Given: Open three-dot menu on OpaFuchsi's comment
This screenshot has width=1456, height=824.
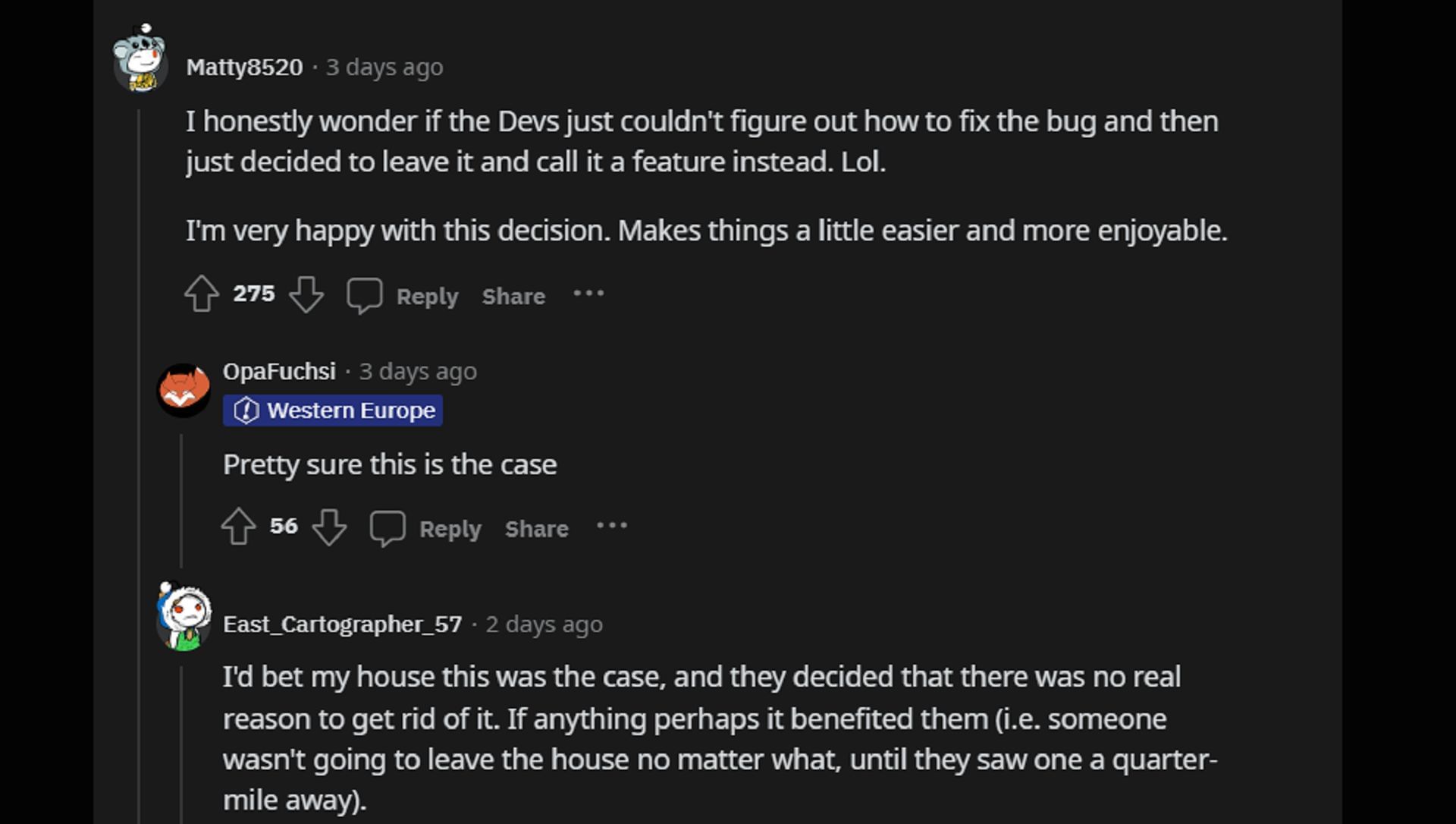Looking at the screenshot, I should [x=611, y=526].
